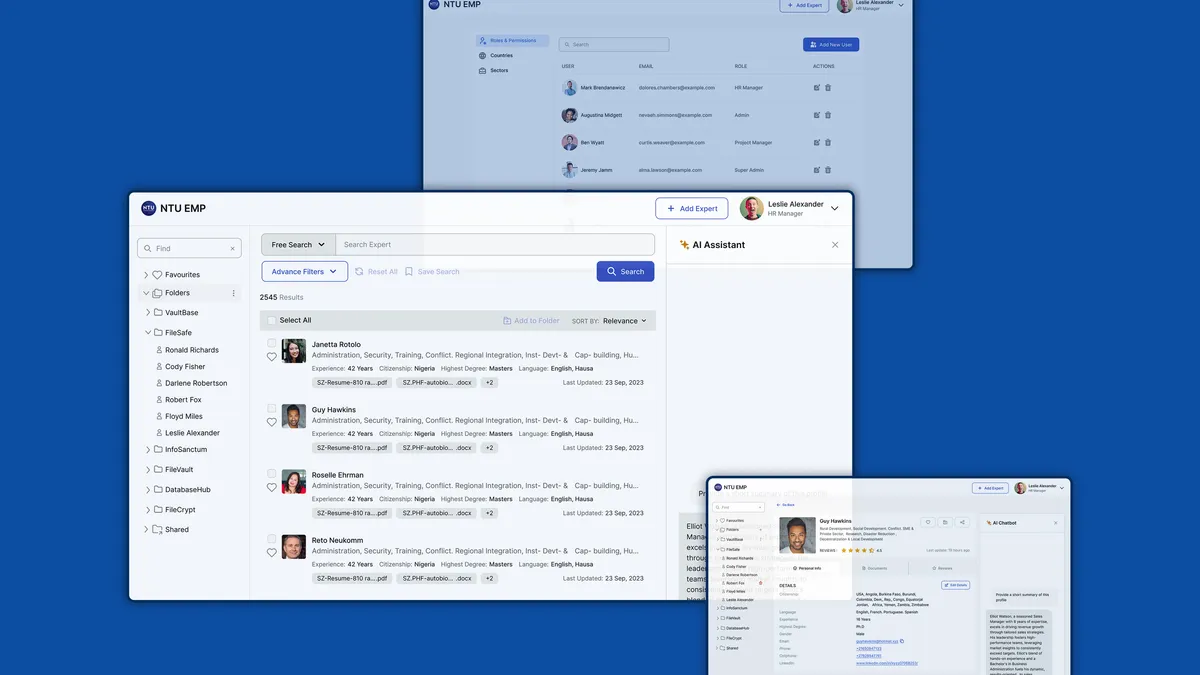The height and width of the screenshot is (675, 1200).
Task: Click the blue Search button
Action: 626,271
